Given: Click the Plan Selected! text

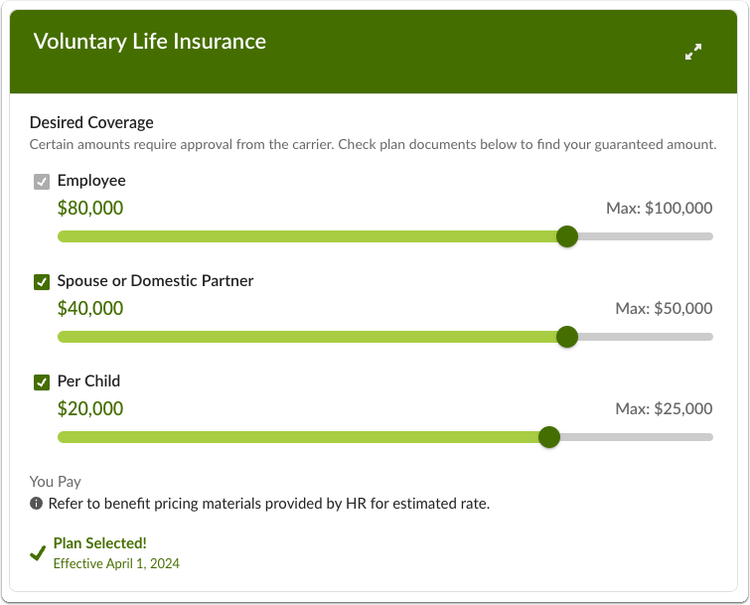Looking at the screenshot, I should [100, 543].
